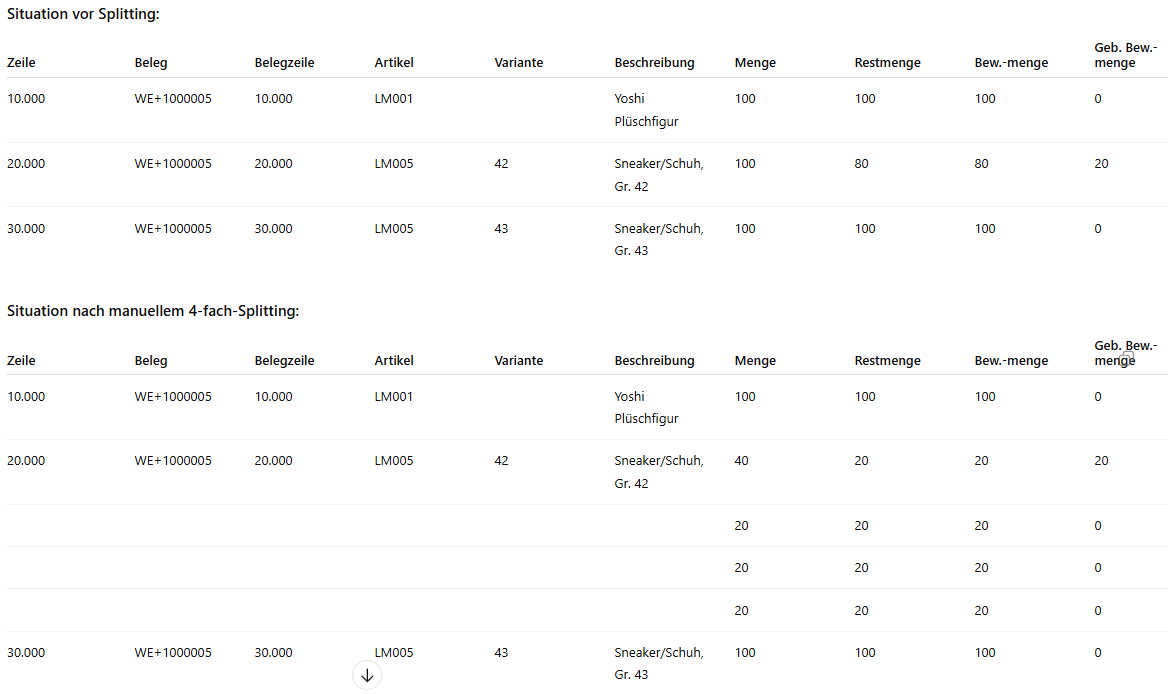Viewport: 1168px width, 694px height.
Task: Click the copy icon on the second table header
Action: click(x=1128, y=355)
